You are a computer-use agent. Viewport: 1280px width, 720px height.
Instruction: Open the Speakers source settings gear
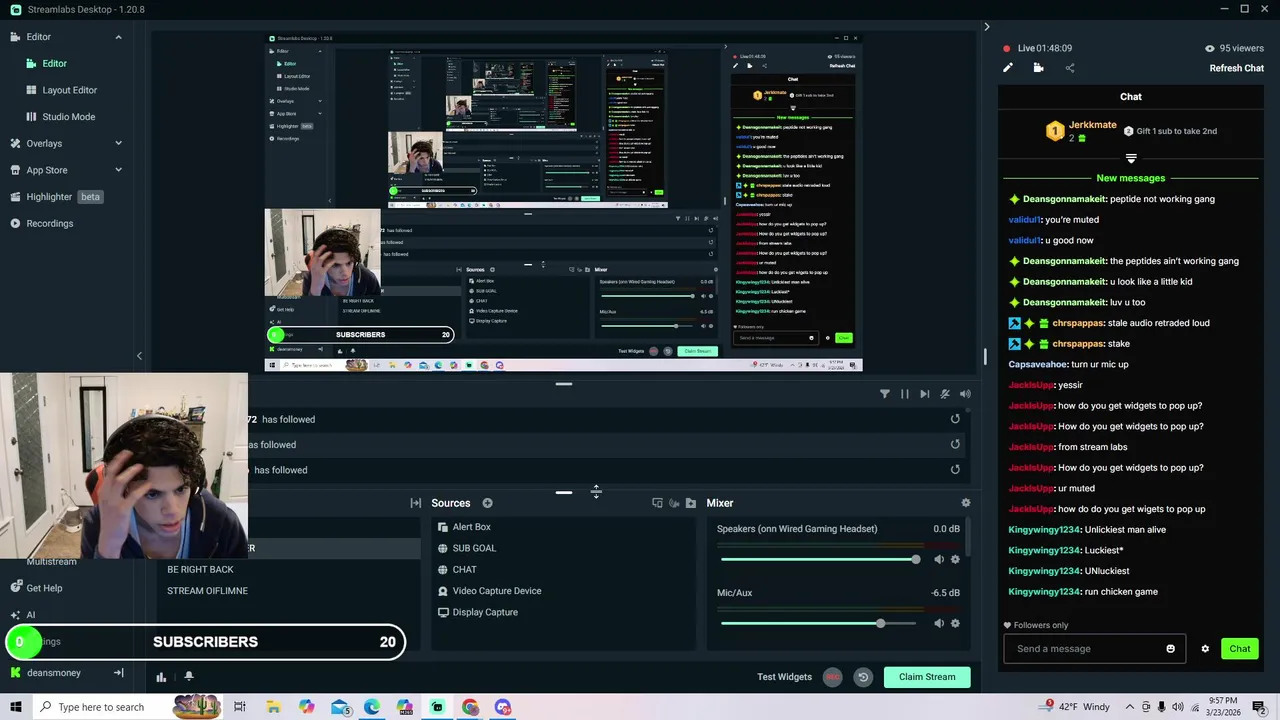point(955,559)
